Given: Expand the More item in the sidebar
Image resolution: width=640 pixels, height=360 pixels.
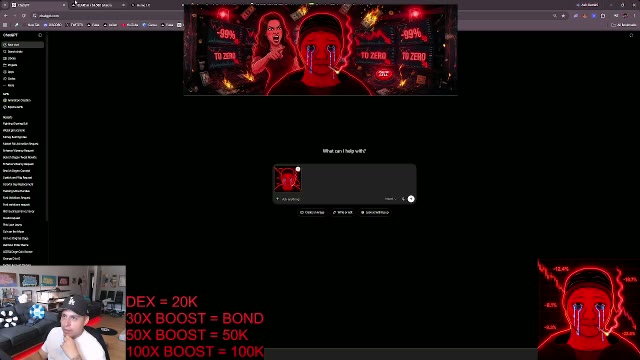Looking at the screenshot, I should [x=22, y=85].
